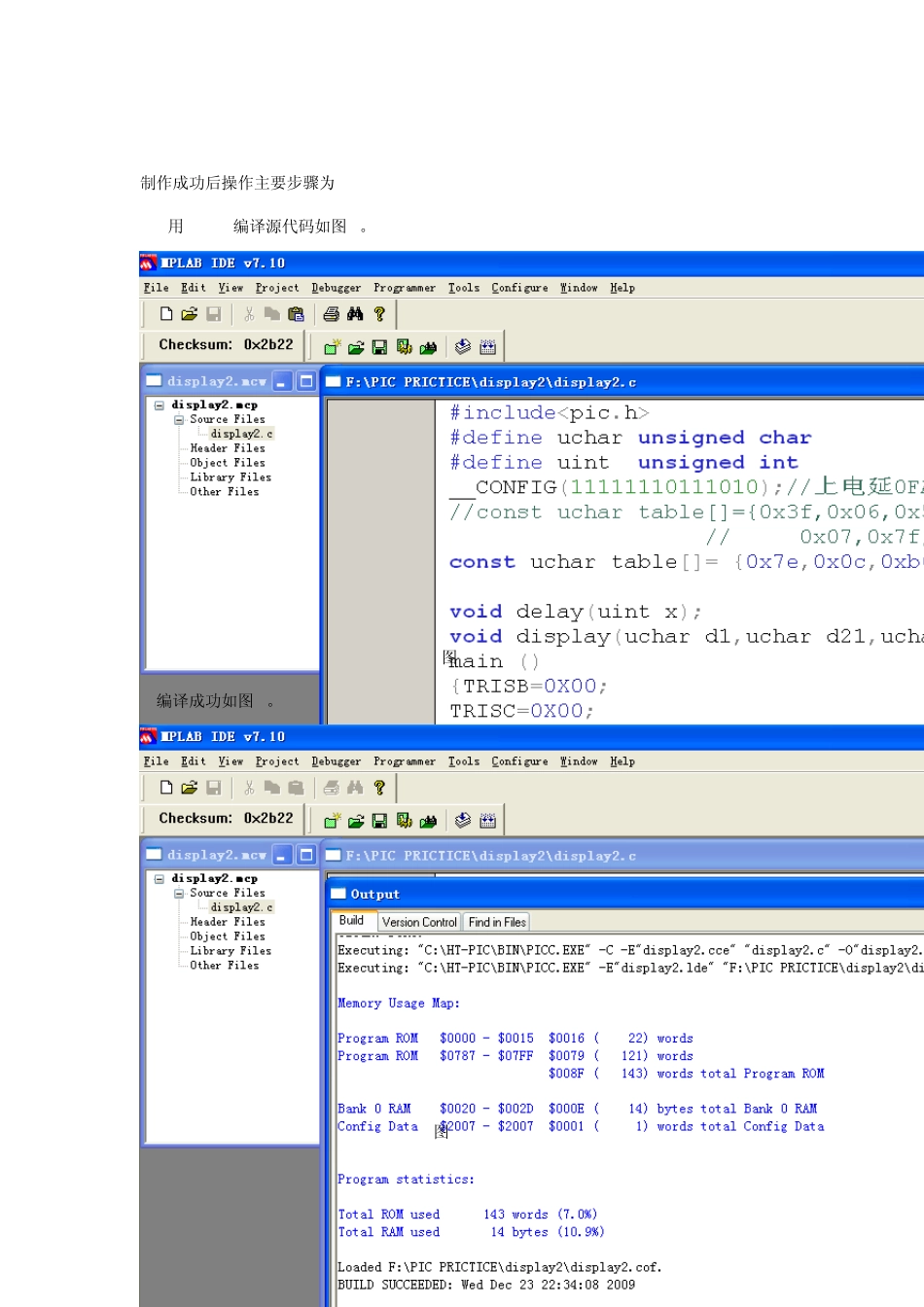Collapse Source Files folder in lower project tree
This screenshot has height=1307, width=924.
[x=179, y=894]
